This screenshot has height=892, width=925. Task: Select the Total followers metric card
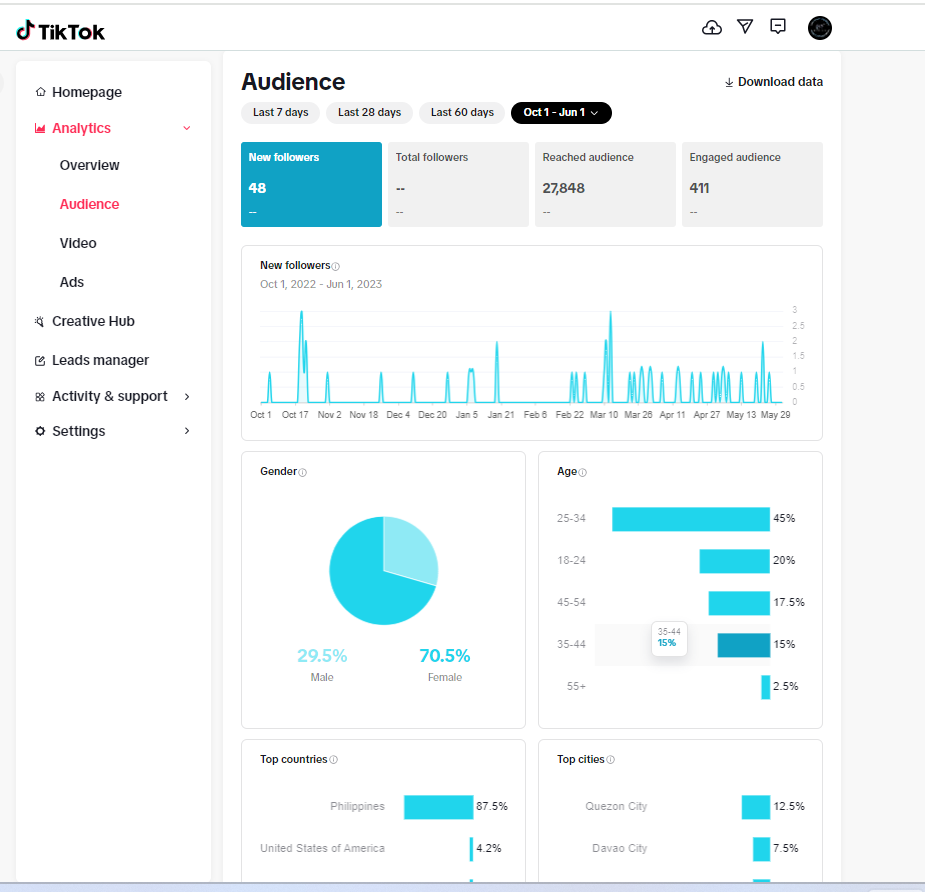pyautogui.click(x=458, y=185)
